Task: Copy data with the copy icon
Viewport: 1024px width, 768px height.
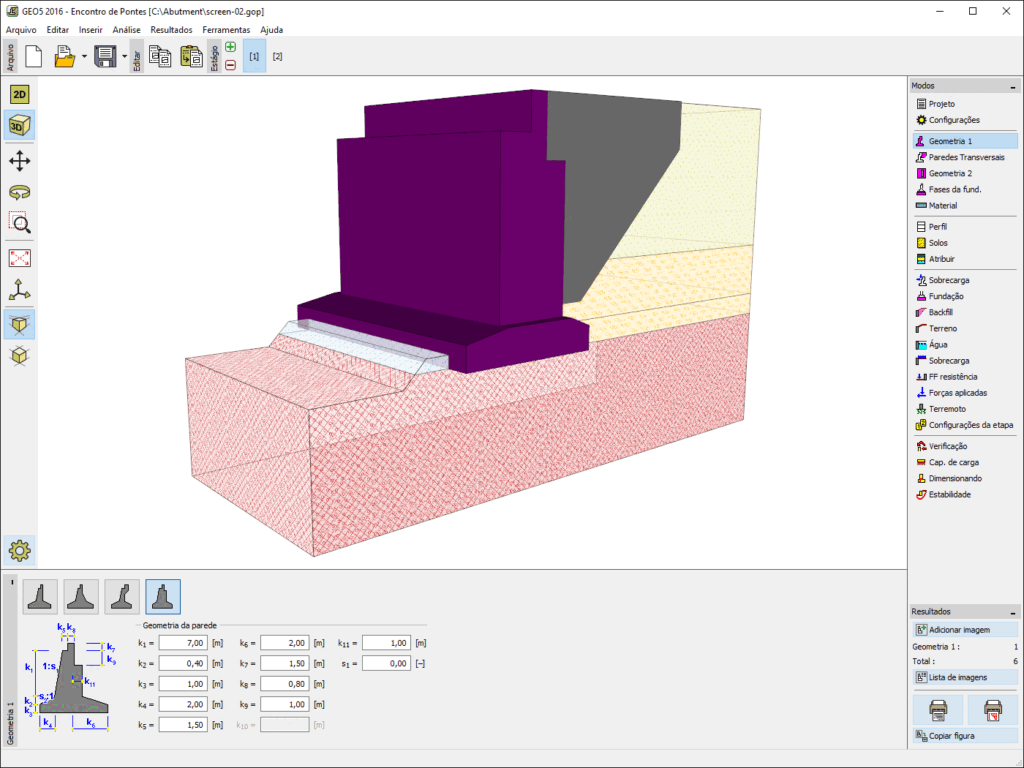Action: (160, 56)
